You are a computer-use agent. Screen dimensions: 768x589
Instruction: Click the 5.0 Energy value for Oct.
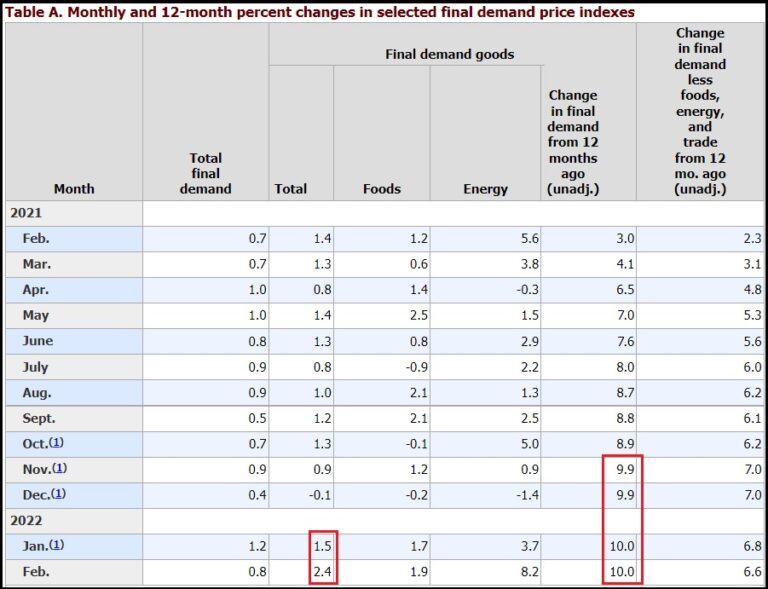529,444
